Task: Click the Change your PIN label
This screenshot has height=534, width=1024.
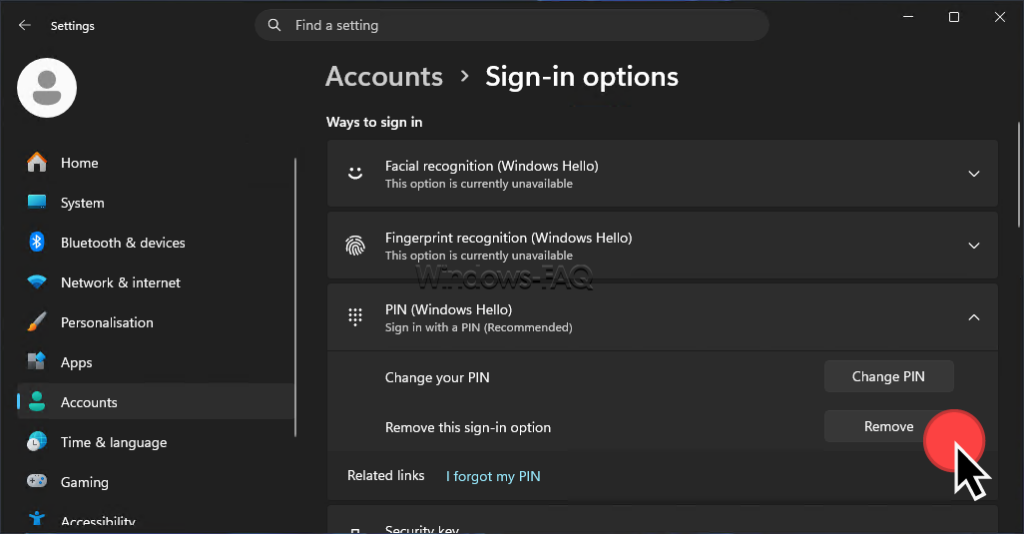Action: (437, 377)
